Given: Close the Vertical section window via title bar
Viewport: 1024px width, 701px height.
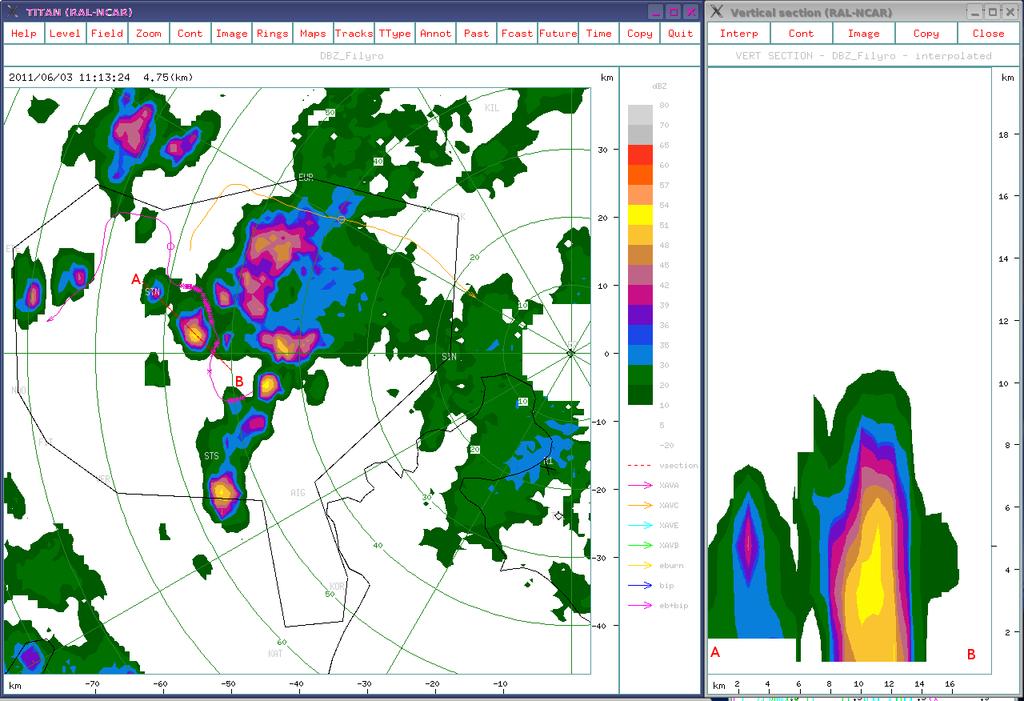Looking at the screenshot, I should 1009,12.
